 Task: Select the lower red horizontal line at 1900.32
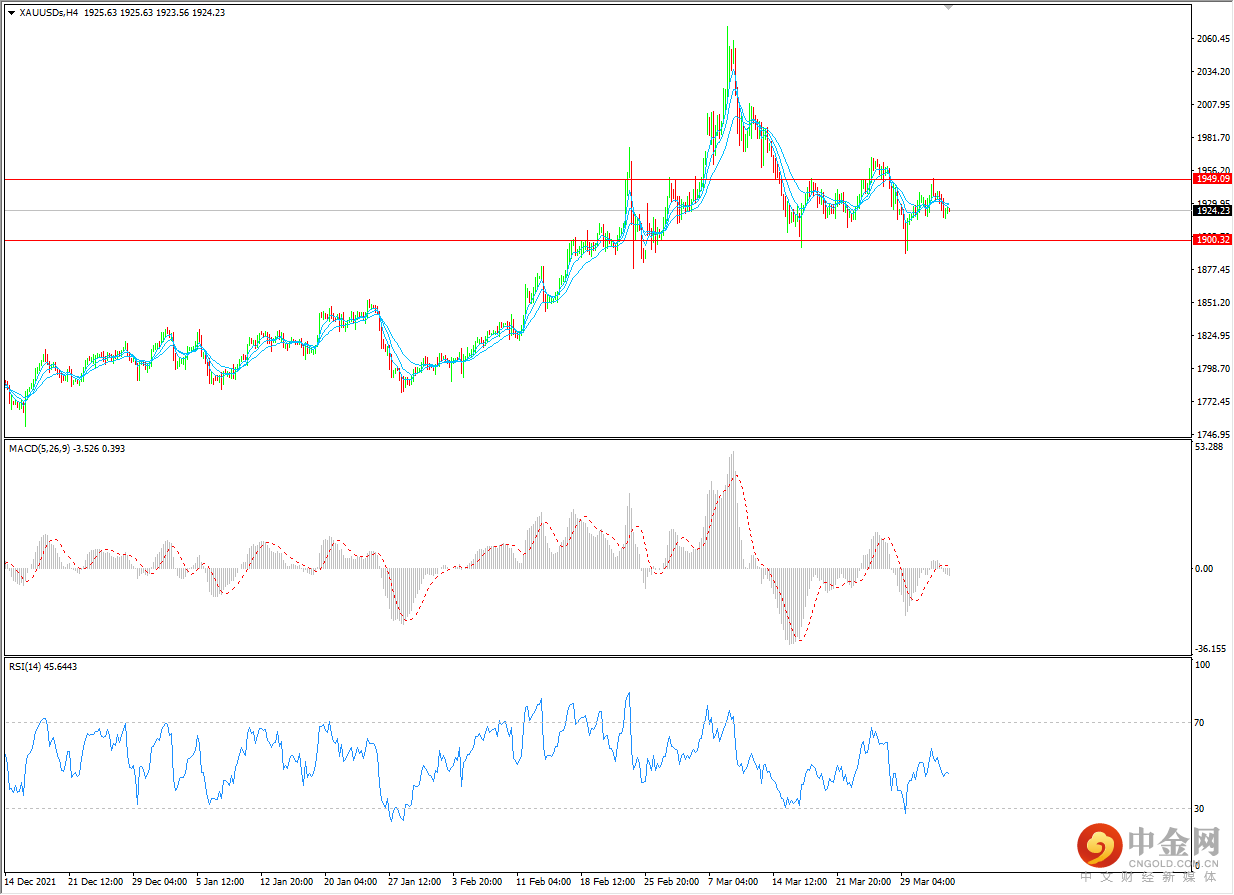[x=597, y=240]
